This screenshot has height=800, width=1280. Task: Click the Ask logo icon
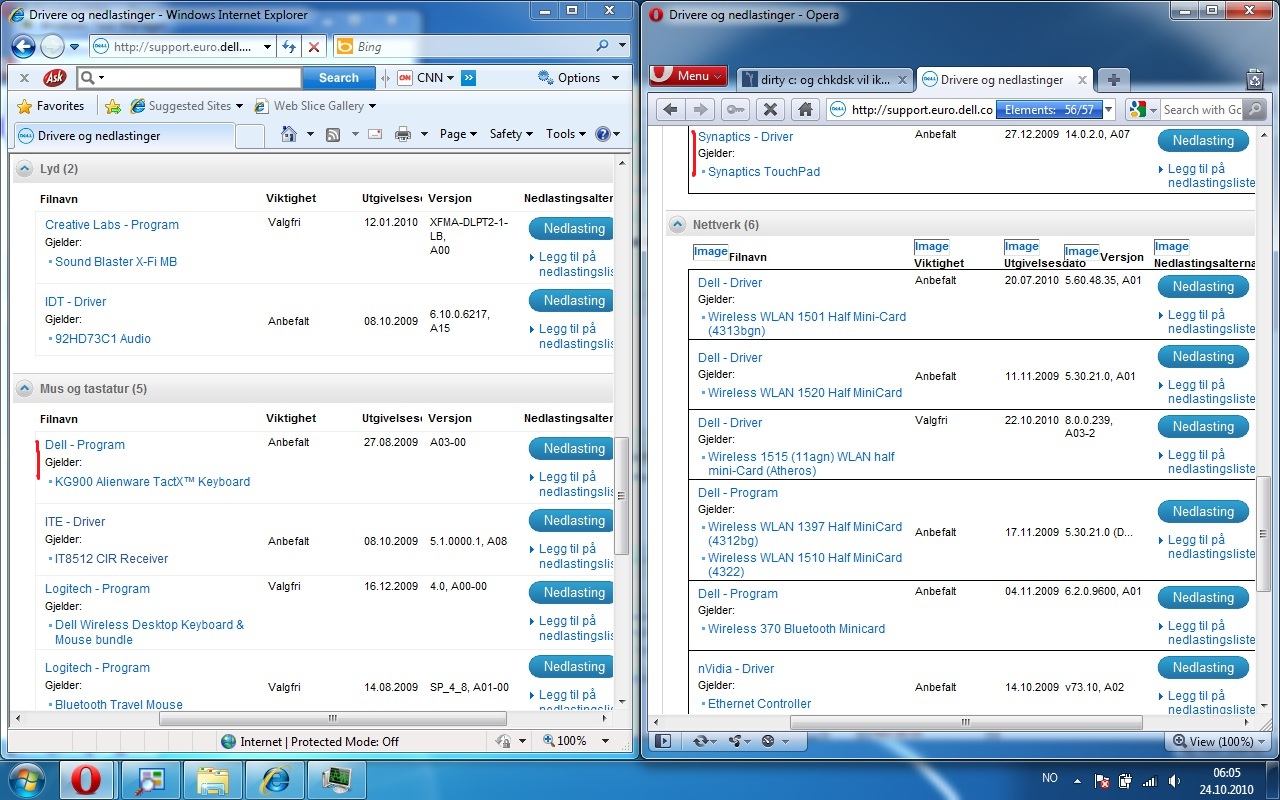[55, 78]
